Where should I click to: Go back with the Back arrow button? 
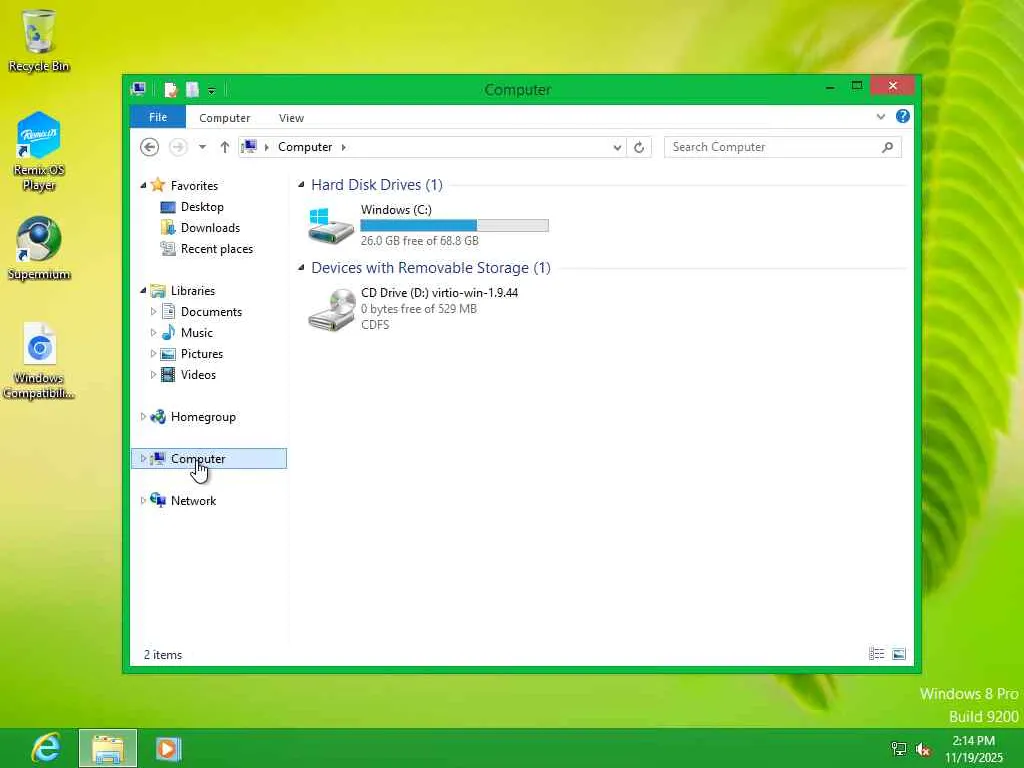pos(150,147)
